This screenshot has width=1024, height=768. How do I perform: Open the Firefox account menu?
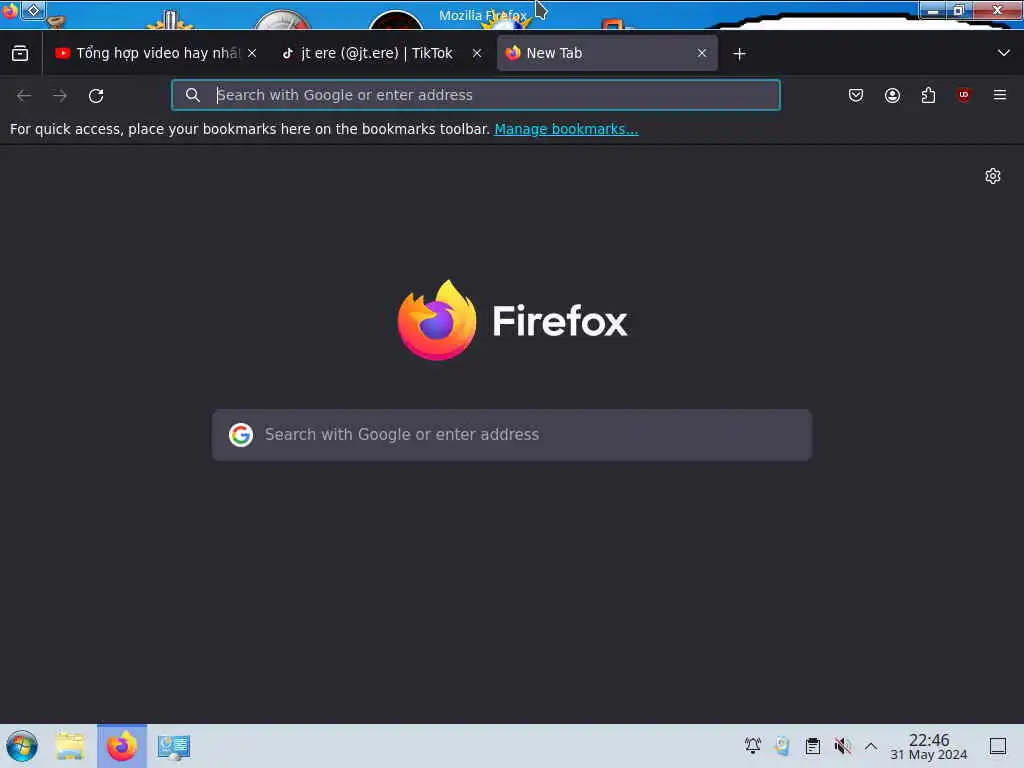pos(892,96)
